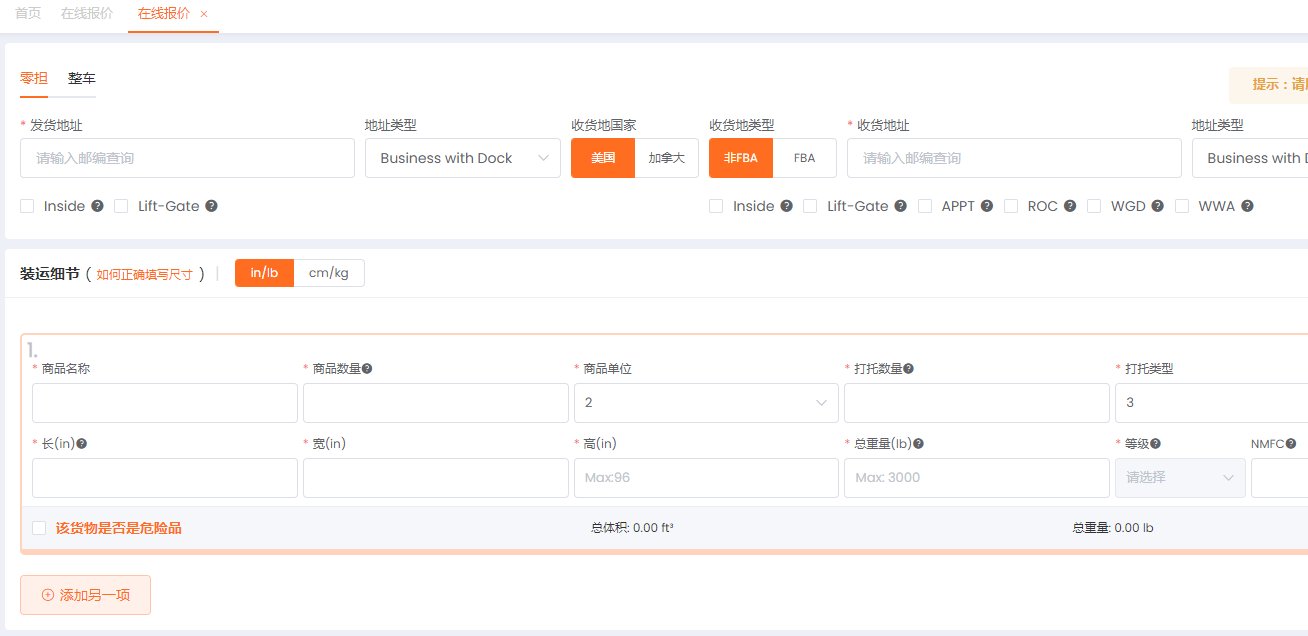1308x636 pixels.
Task: Close the active 在线报价 tab
Action: pos(204,14)
